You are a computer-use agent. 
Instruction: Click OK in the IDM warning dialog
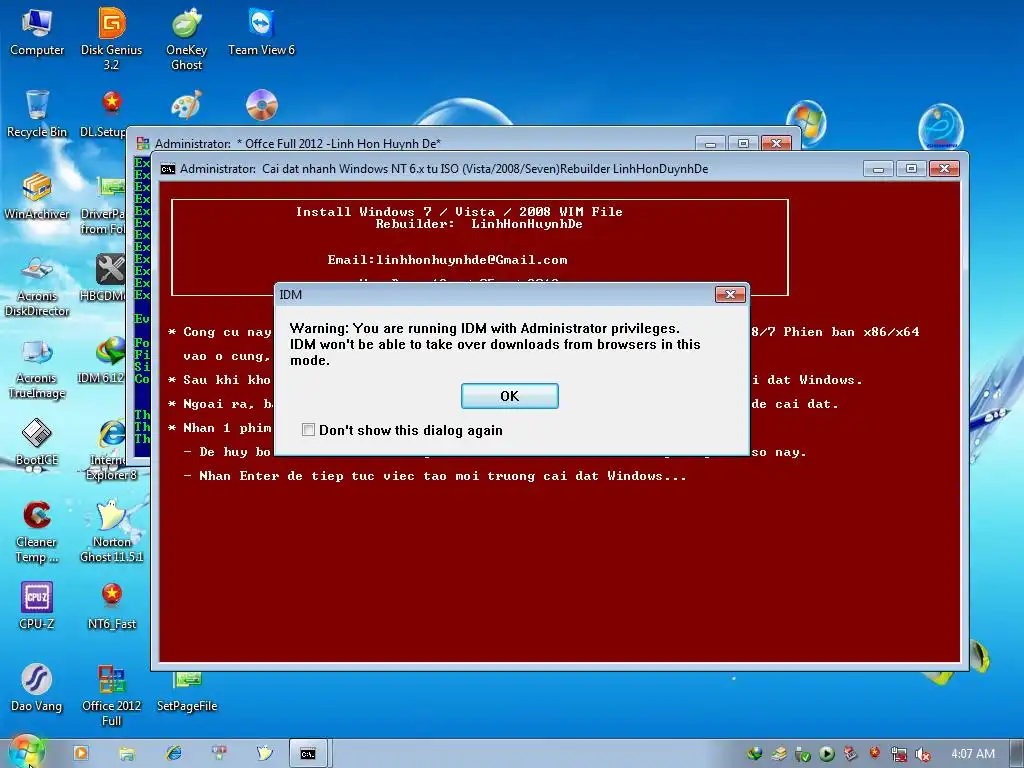[x=509, y=396]
